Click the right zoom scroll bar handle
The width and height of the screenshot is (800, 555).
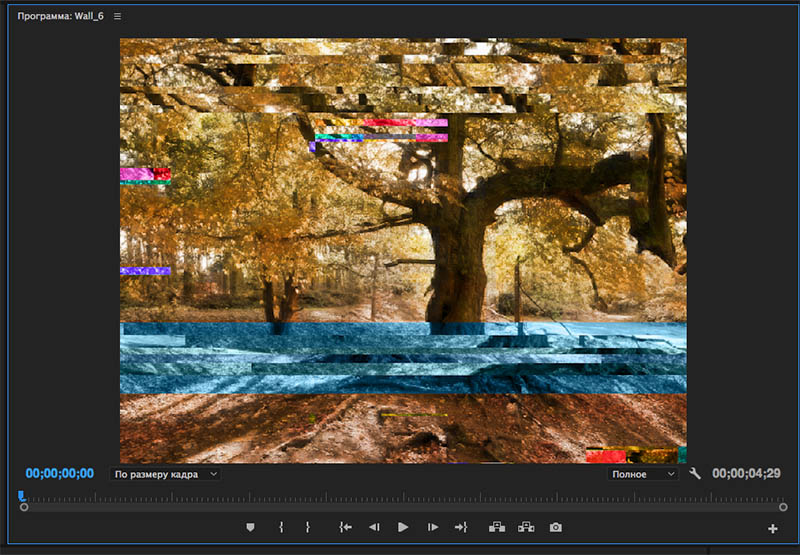pyautogui.click(x=783, y=508)
